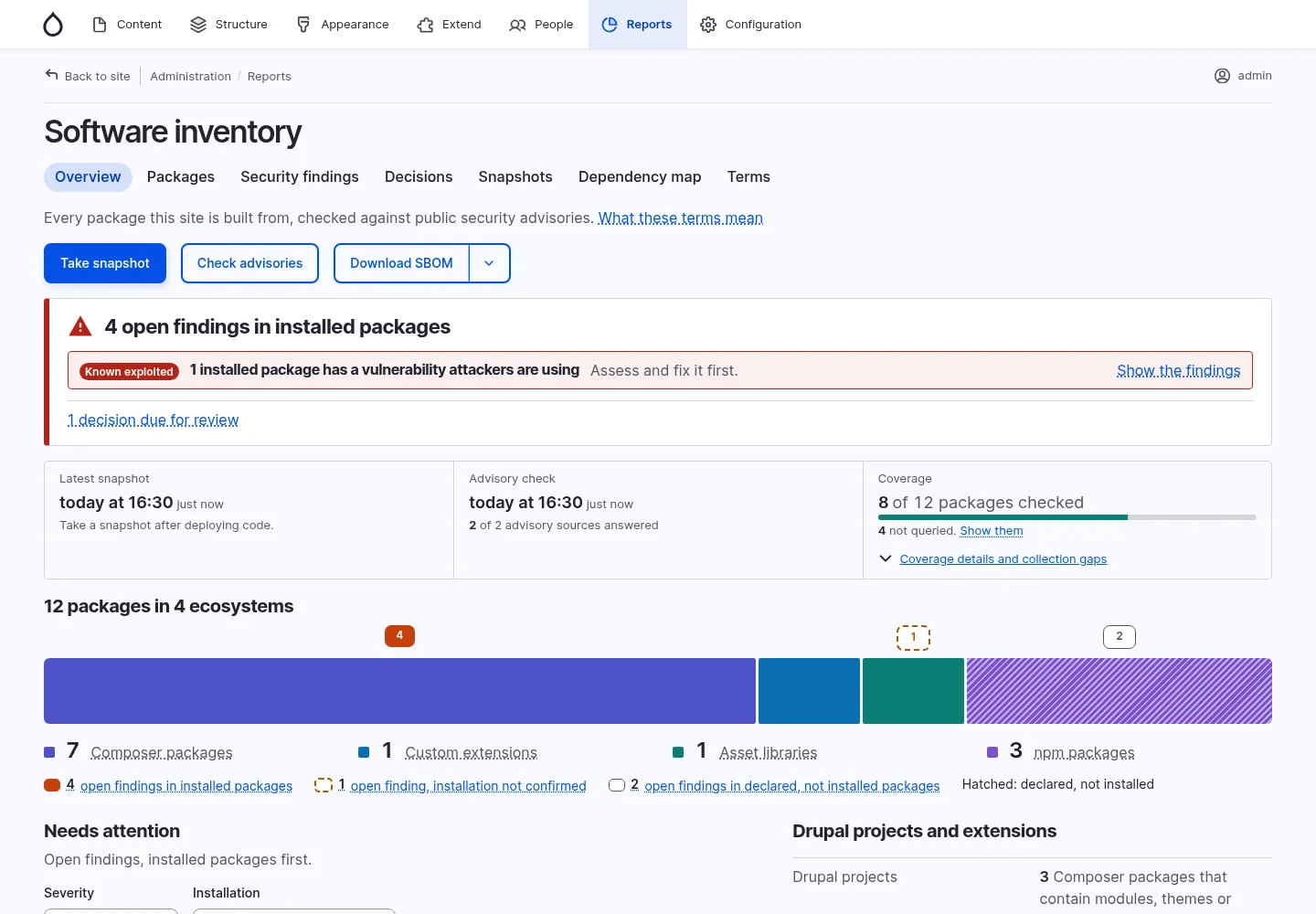Click the Drupal drop logo icon
This screenshot has height=914, width=1316.
(53, 25)
